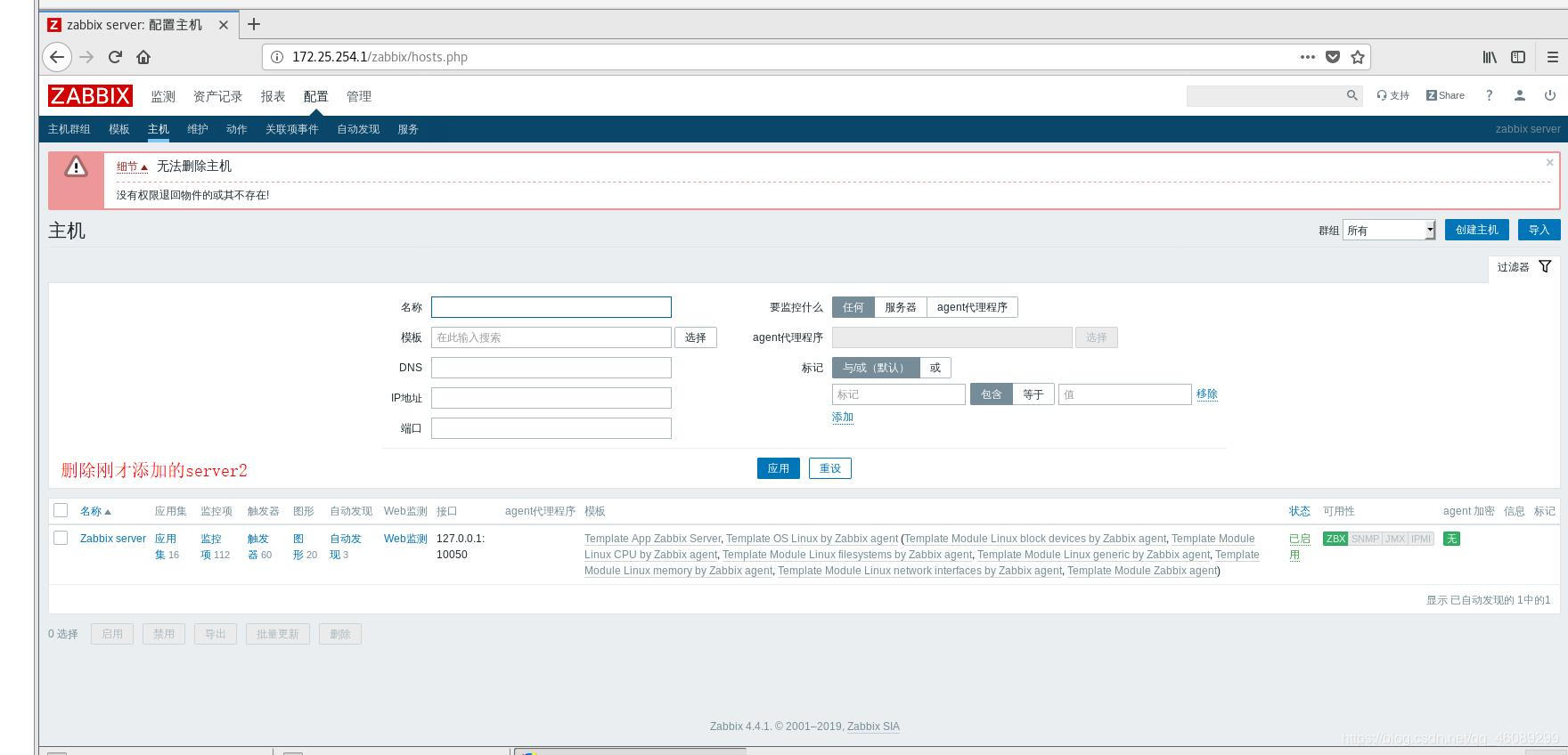Click the Pocket save icon
1568x755 pixels.
(1333, 57)
